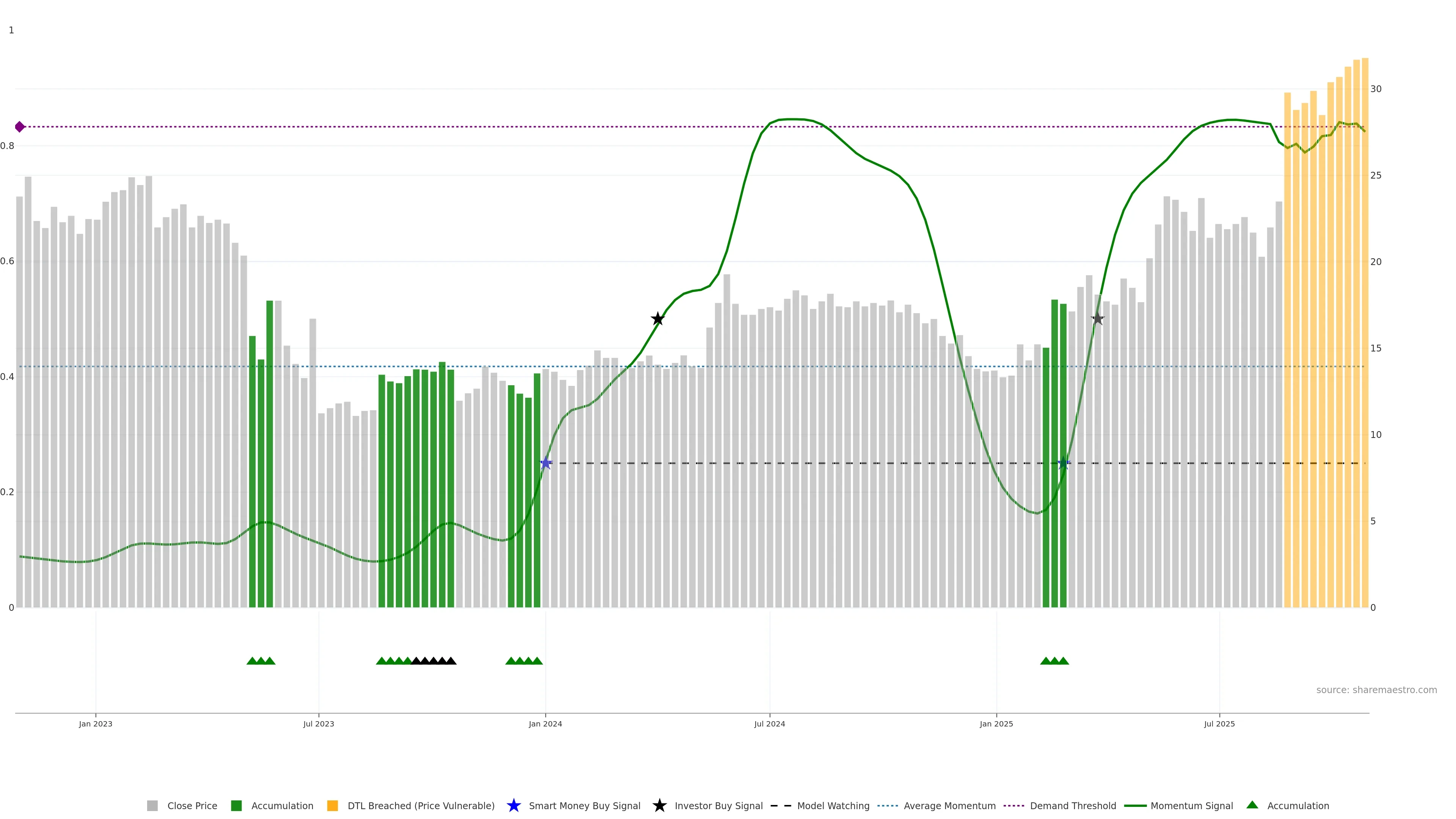
Task: Click blue star marker at Jan 2024
Action: click(546, 463)
